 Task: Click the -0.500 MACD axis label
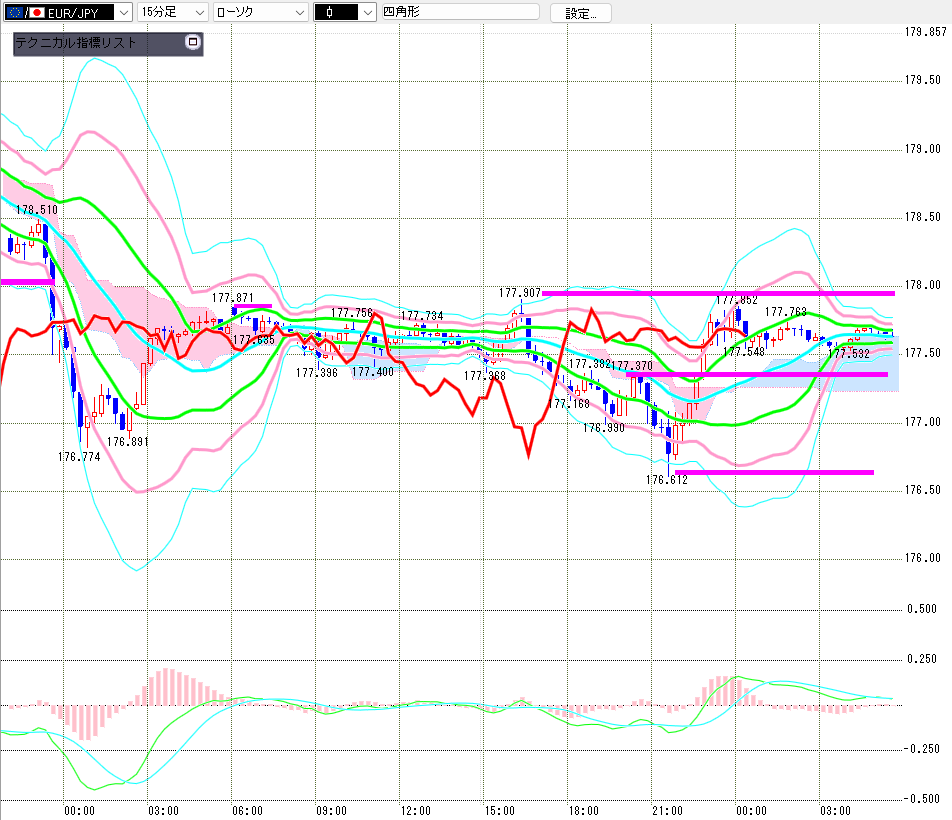click(922, 799)
